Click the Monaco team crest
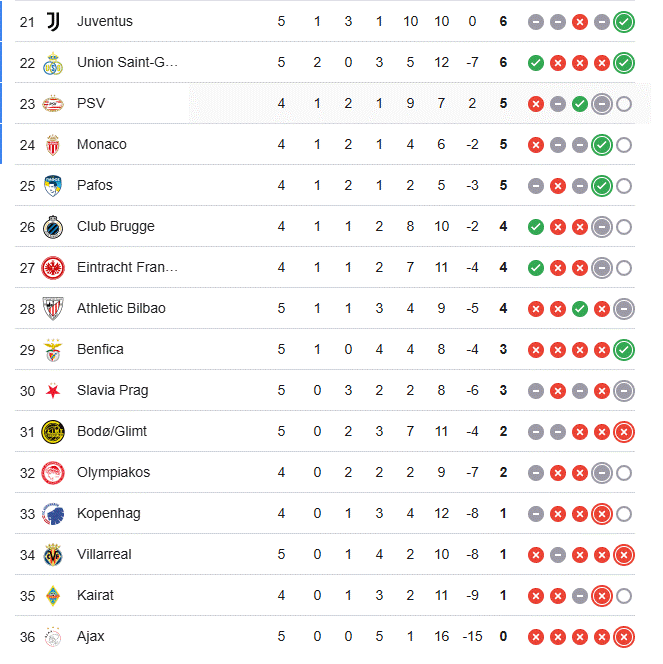This screenshot has width=663, height=664. pos(52,144)
